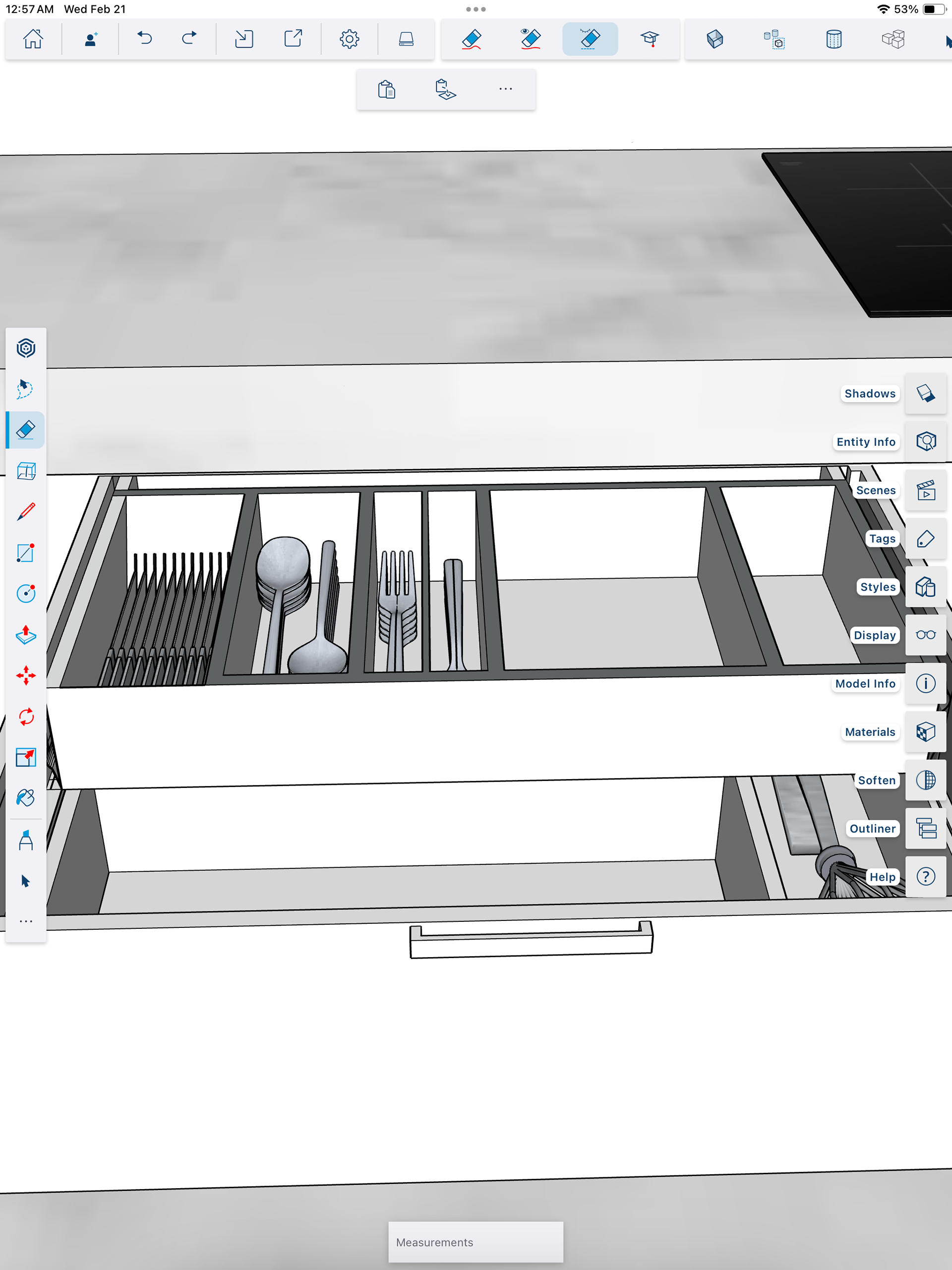Tap the Measurements input field
The height and width of the screenshot is (1270, 952).
tap(476, 1242)
